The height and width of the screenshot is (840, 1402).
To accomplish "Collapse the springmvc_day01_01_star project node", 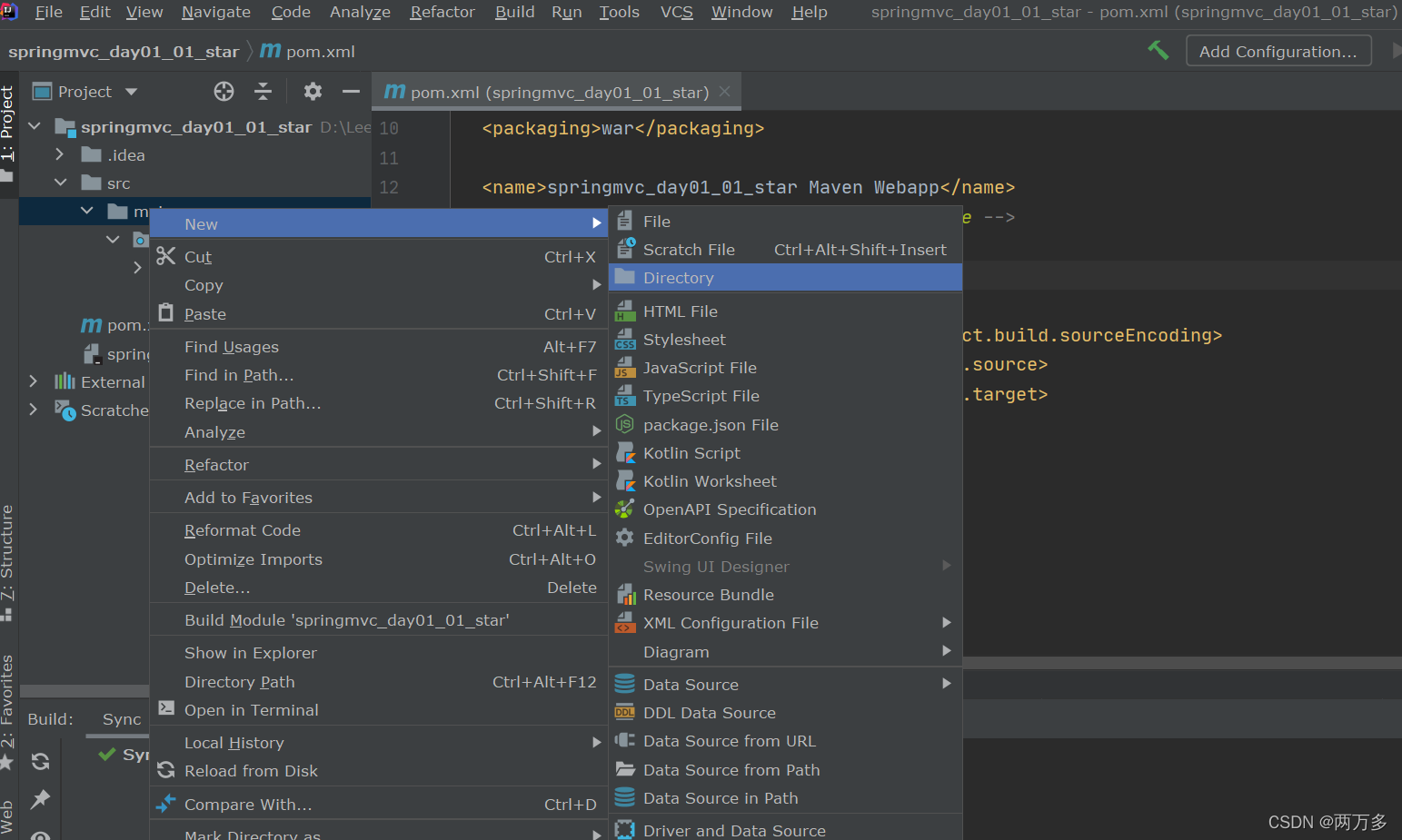I will (35, 126).
